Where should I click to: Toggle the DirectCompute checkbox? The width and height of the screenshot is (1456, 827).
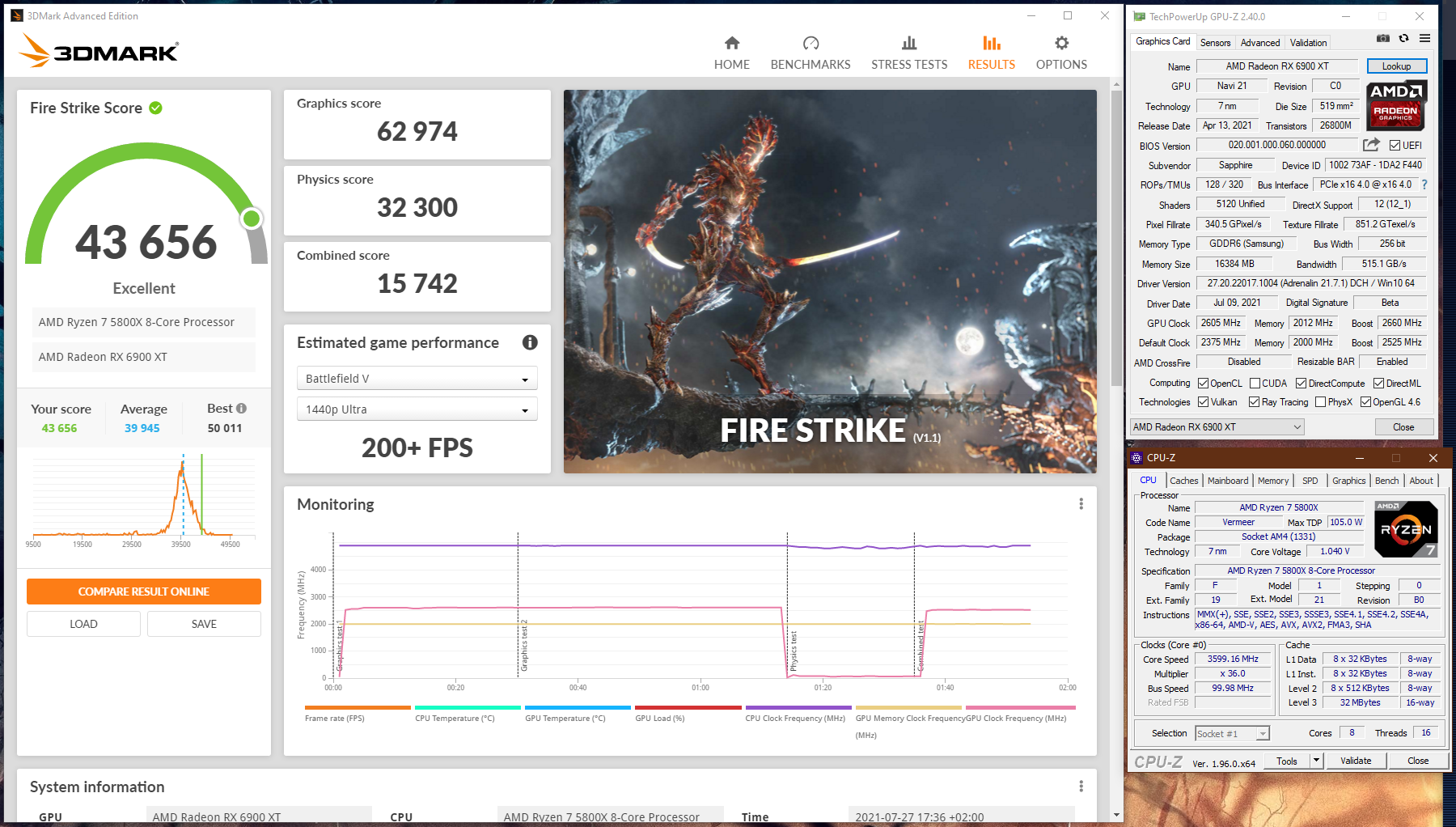1302,384
